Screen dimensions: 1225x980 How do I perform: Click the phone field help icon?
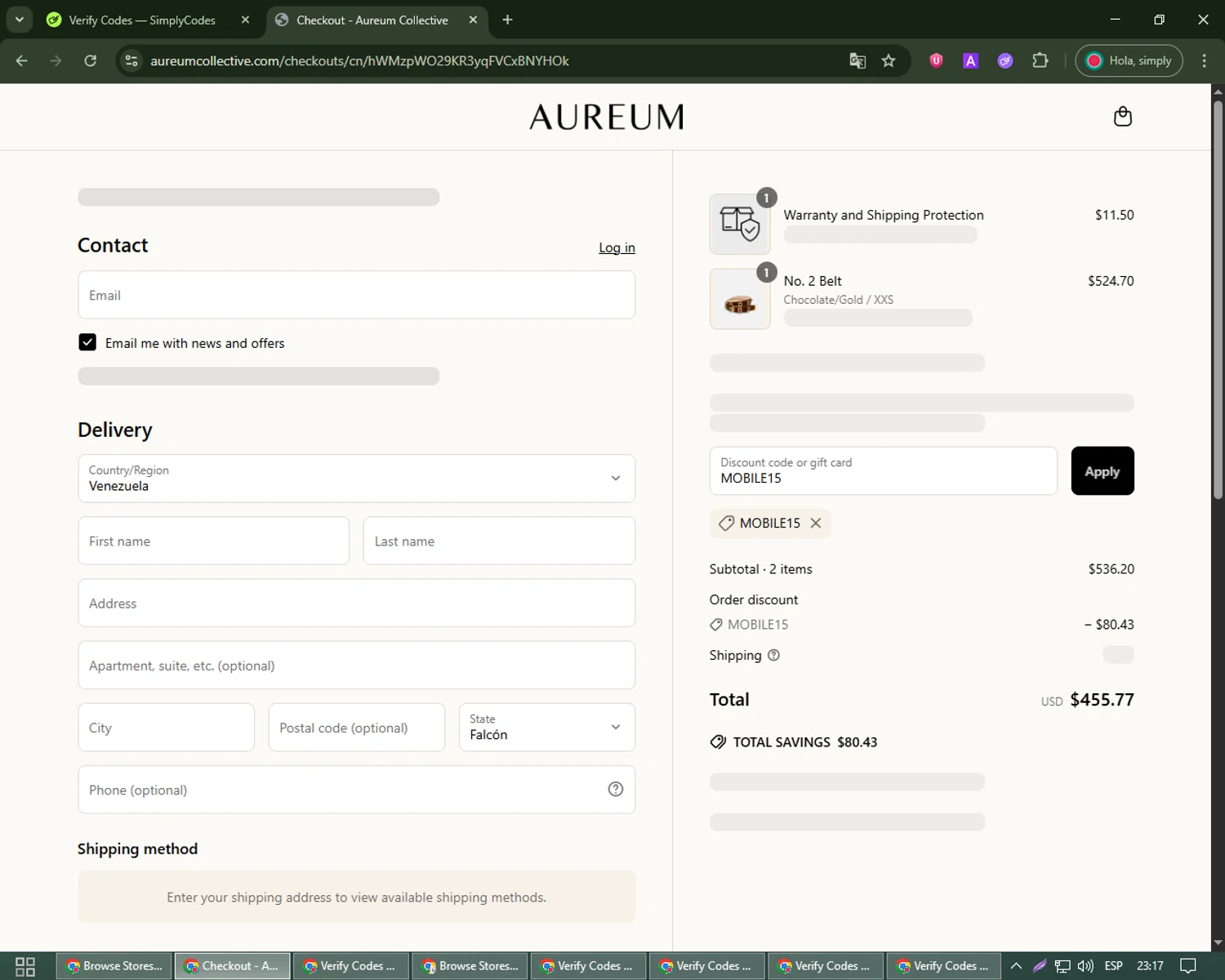pos(616,789)
